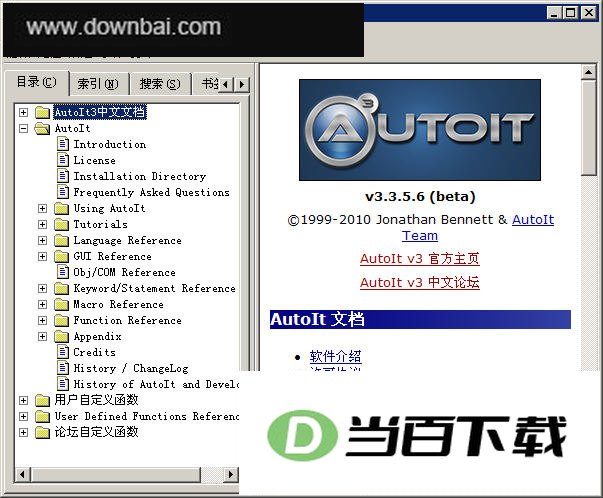Switch to the 索引(N) tab

pyautogui.click(x=98, y=83)
